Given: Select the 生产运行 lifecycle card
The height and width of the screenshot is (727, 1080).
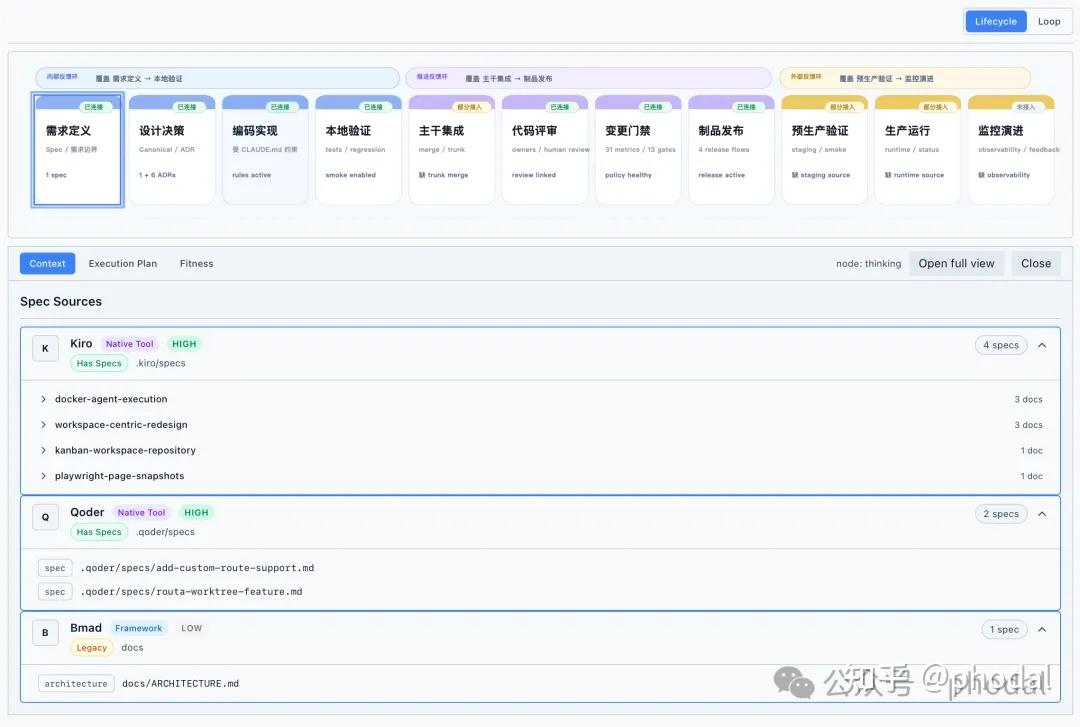Looking at the screenshot, I should tap(917, 150).
